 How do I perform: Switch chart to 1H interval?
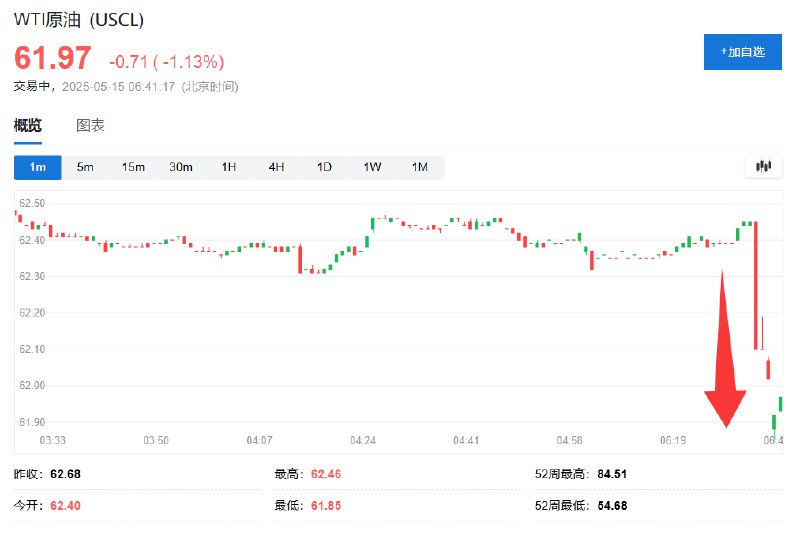[229, 167]
